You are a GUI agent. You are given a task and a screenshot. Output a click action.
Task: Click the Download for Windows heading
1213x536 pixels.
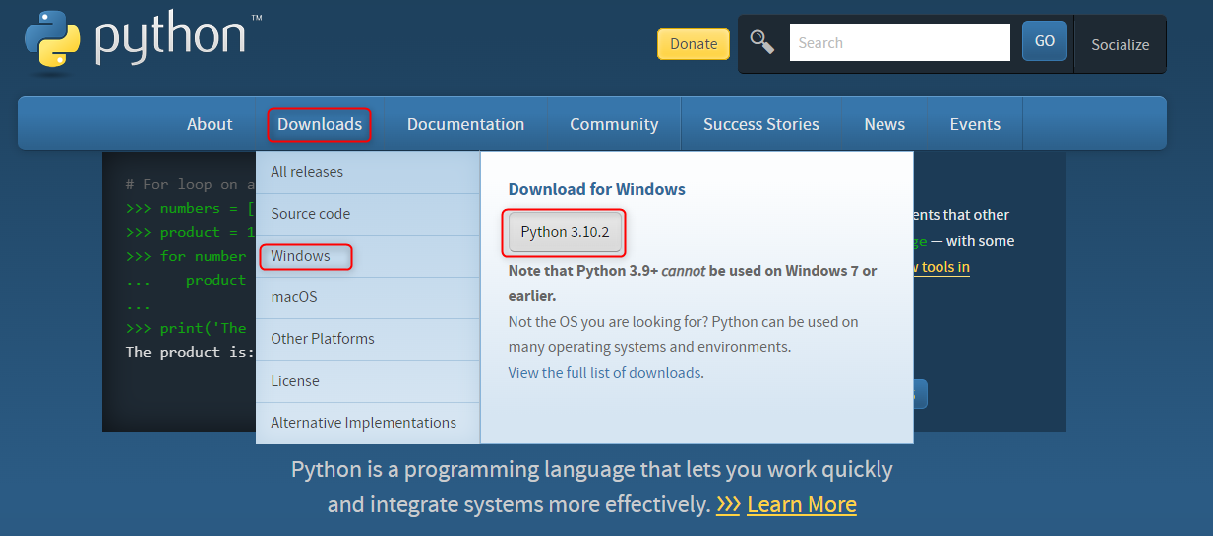[x=597, y=189]
